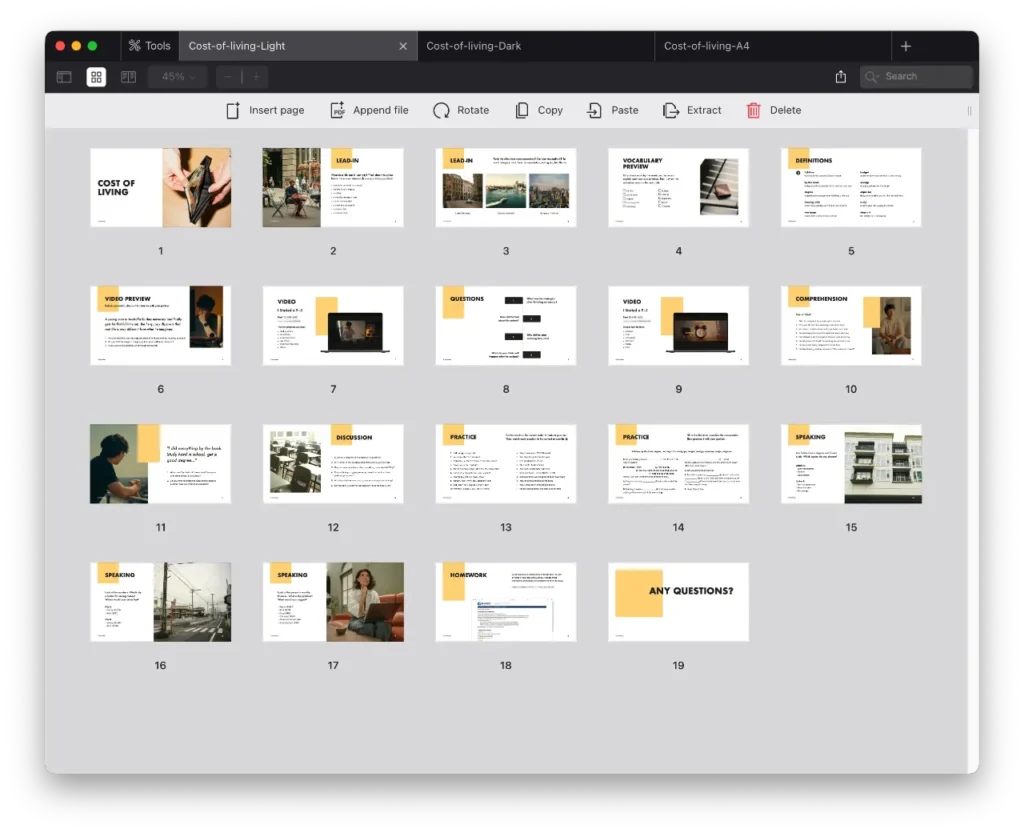
Task: Click the Copy pages icon
Action: click(522, 110)
